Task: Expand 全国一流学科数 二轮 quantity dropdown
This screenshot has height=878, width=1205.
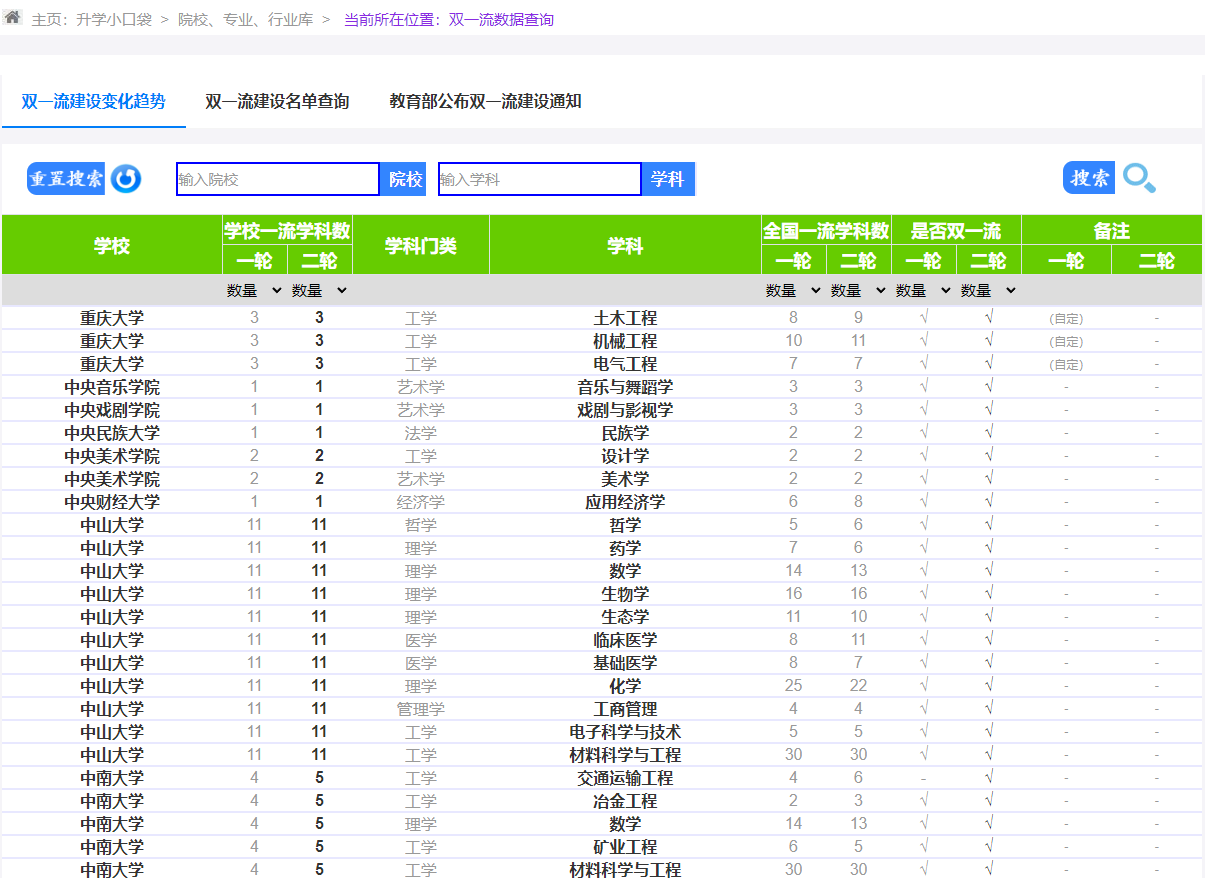Action: [x=859, y=291]
